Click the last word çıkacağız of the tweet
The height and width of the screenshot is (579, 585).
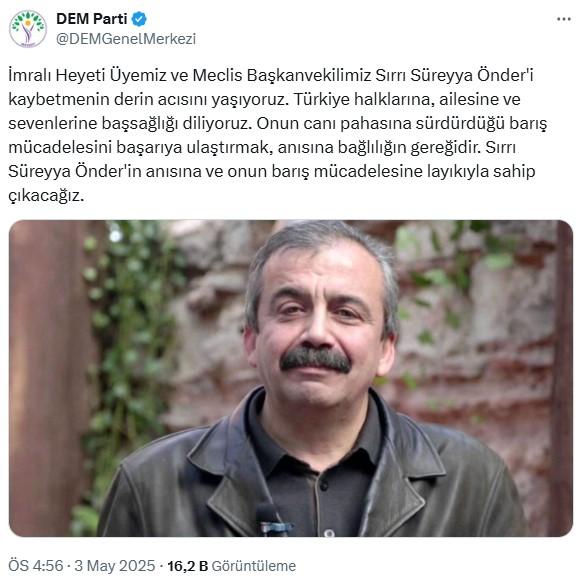(46, 196)
